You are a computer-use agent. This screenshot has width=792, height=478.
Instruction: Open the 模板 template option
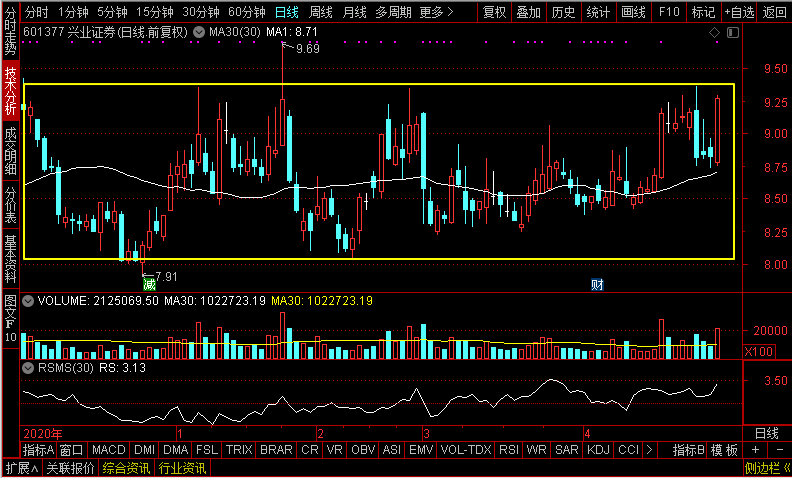[x=724, y=449]
